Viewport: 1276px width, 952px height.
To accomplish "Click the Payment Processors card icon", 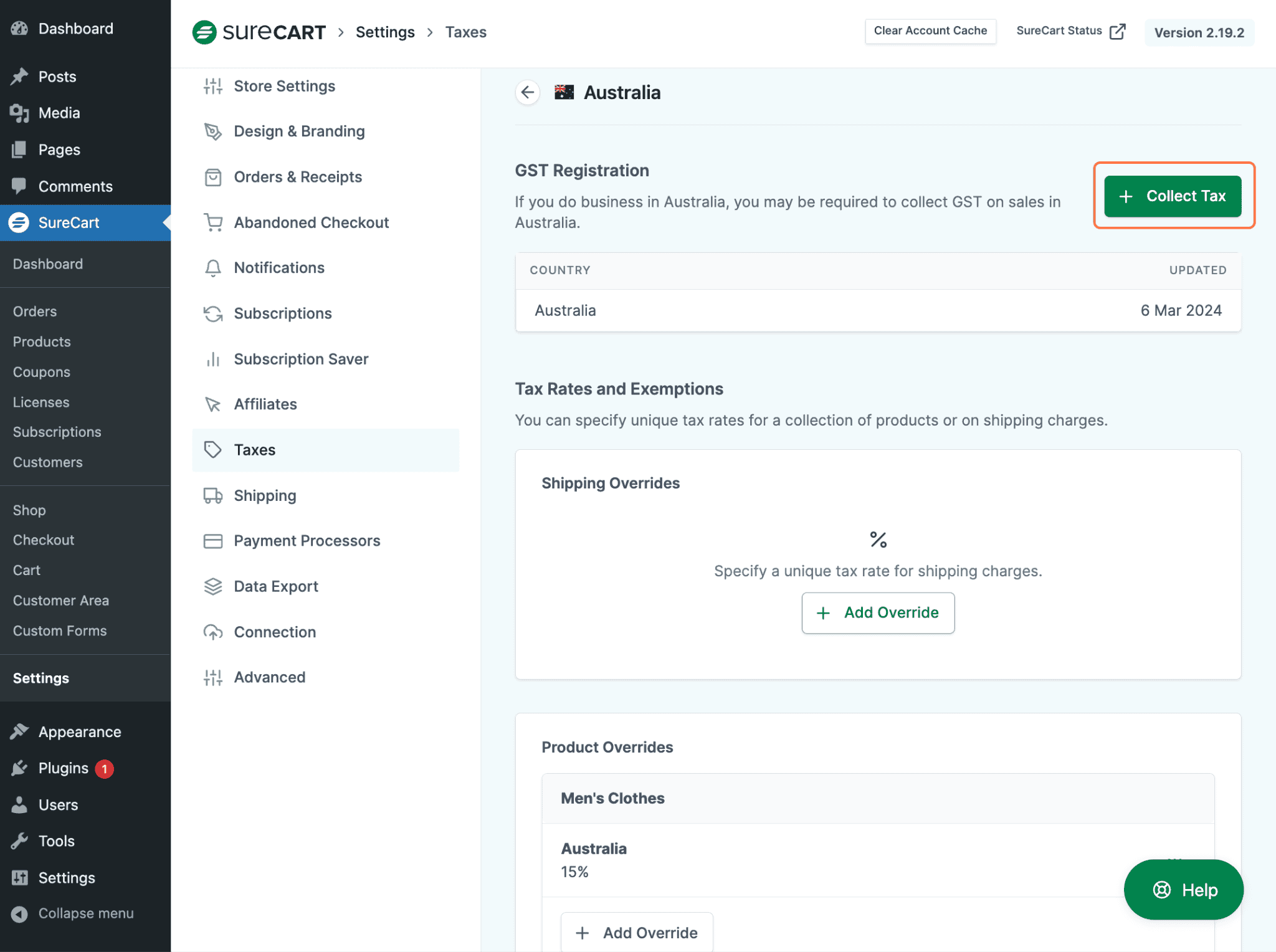I will click(213, 541).
